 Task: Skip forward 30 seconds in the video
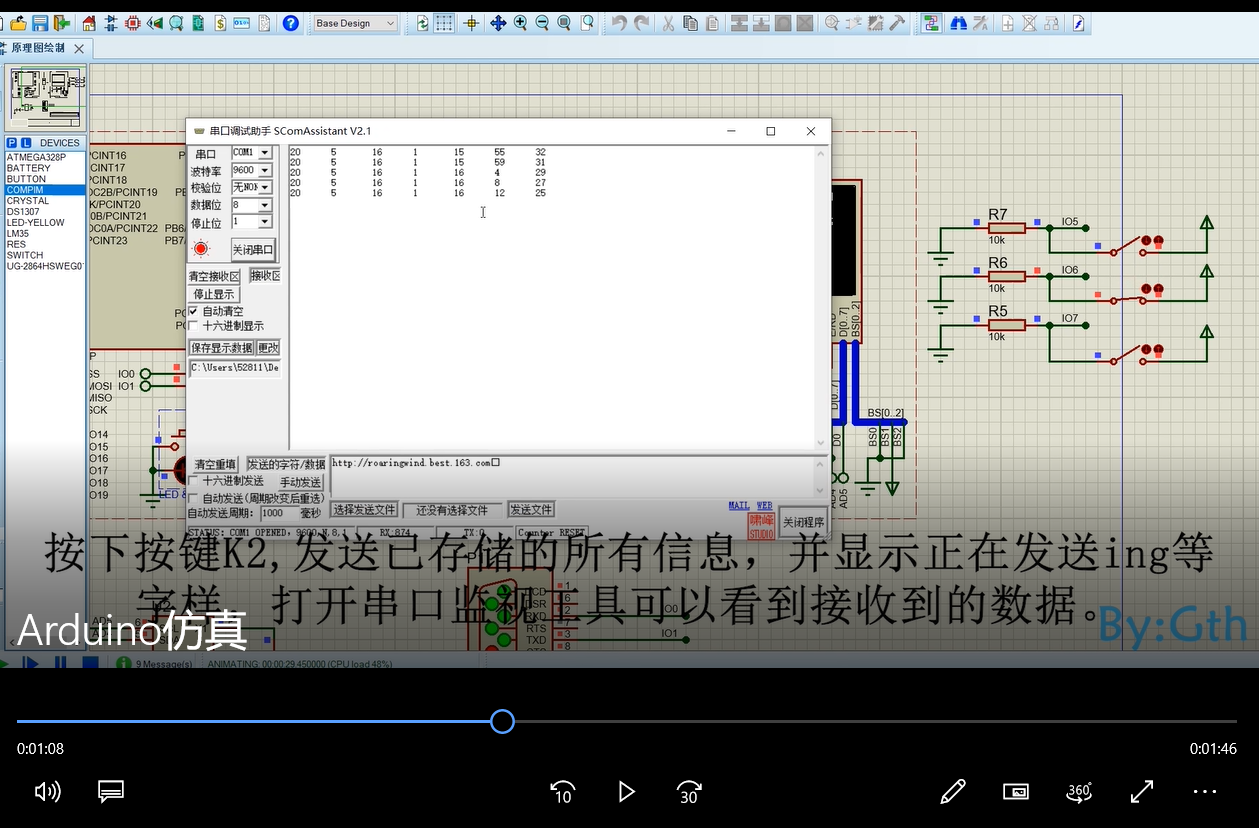(x=689, y=792)
